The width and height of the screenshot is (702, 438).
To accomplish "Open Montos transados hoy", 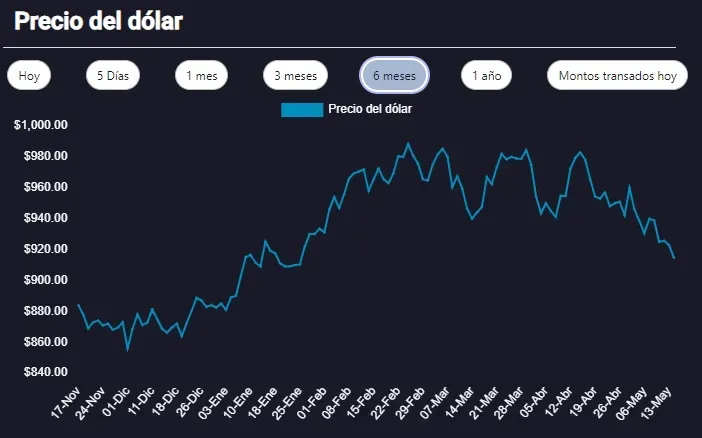I will [x=617, y=76].
